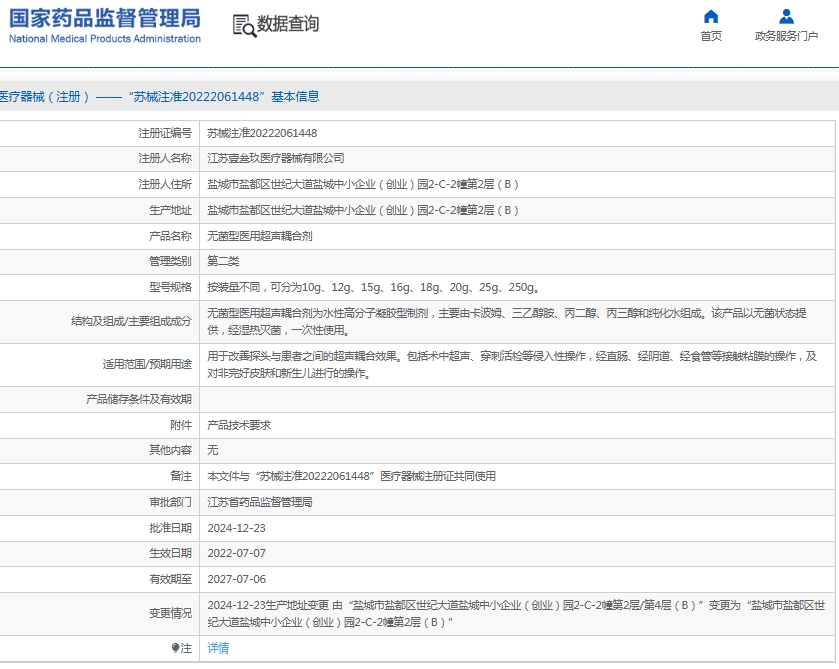Click National Medical Products Administration subtitle

pyautogui.click(x=105, y=39)
